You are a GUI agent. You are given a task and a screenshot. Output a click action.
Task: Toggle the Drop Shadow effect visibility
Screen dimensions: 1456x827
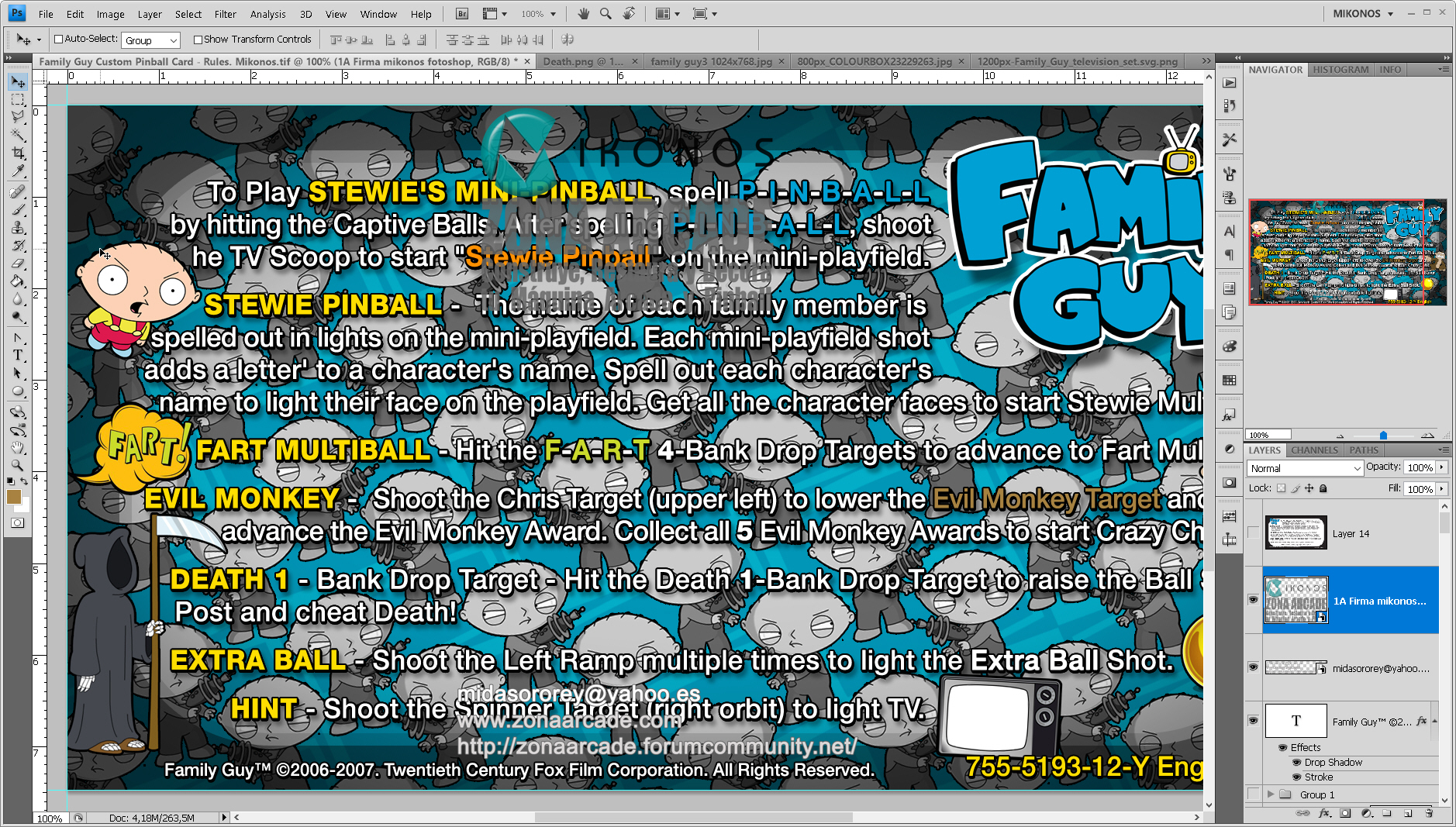[x=1297, y=763]
